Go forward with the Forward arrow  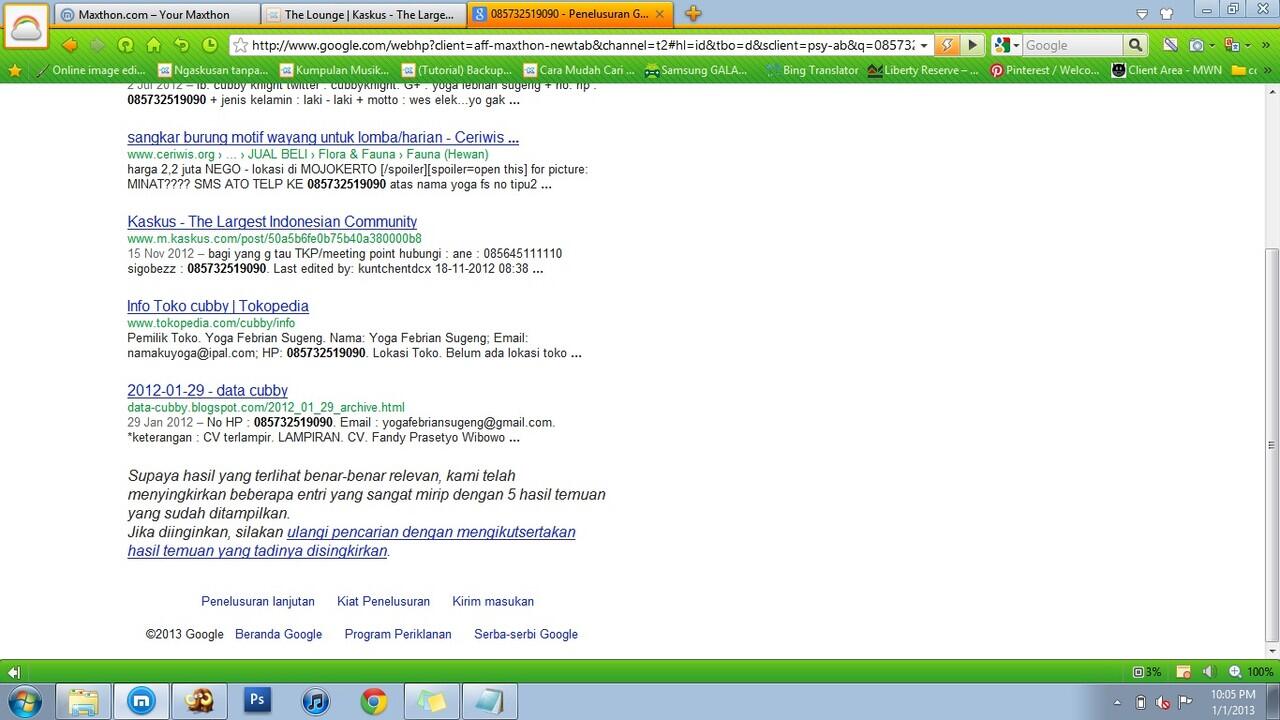[97, 45]
